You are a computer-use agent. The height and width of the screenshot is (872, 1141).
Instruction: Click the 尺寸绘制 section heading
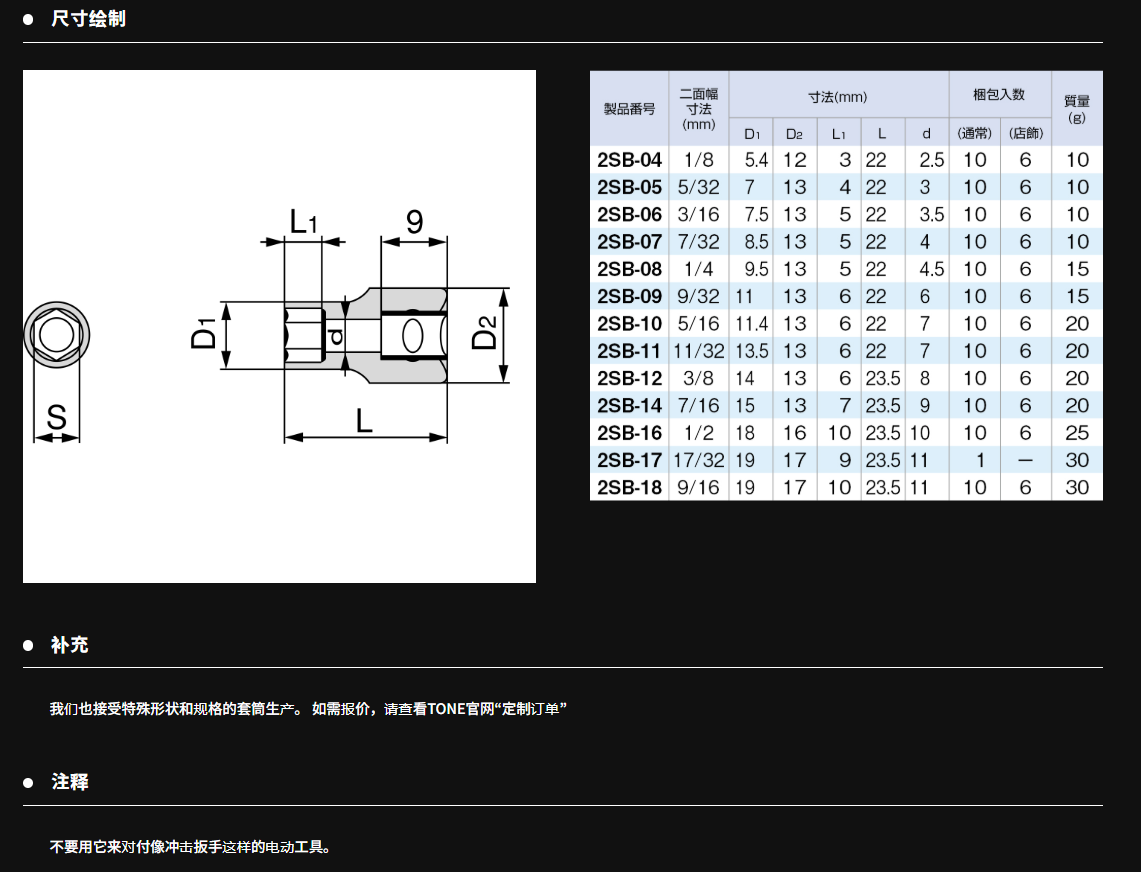click(88, 19)
